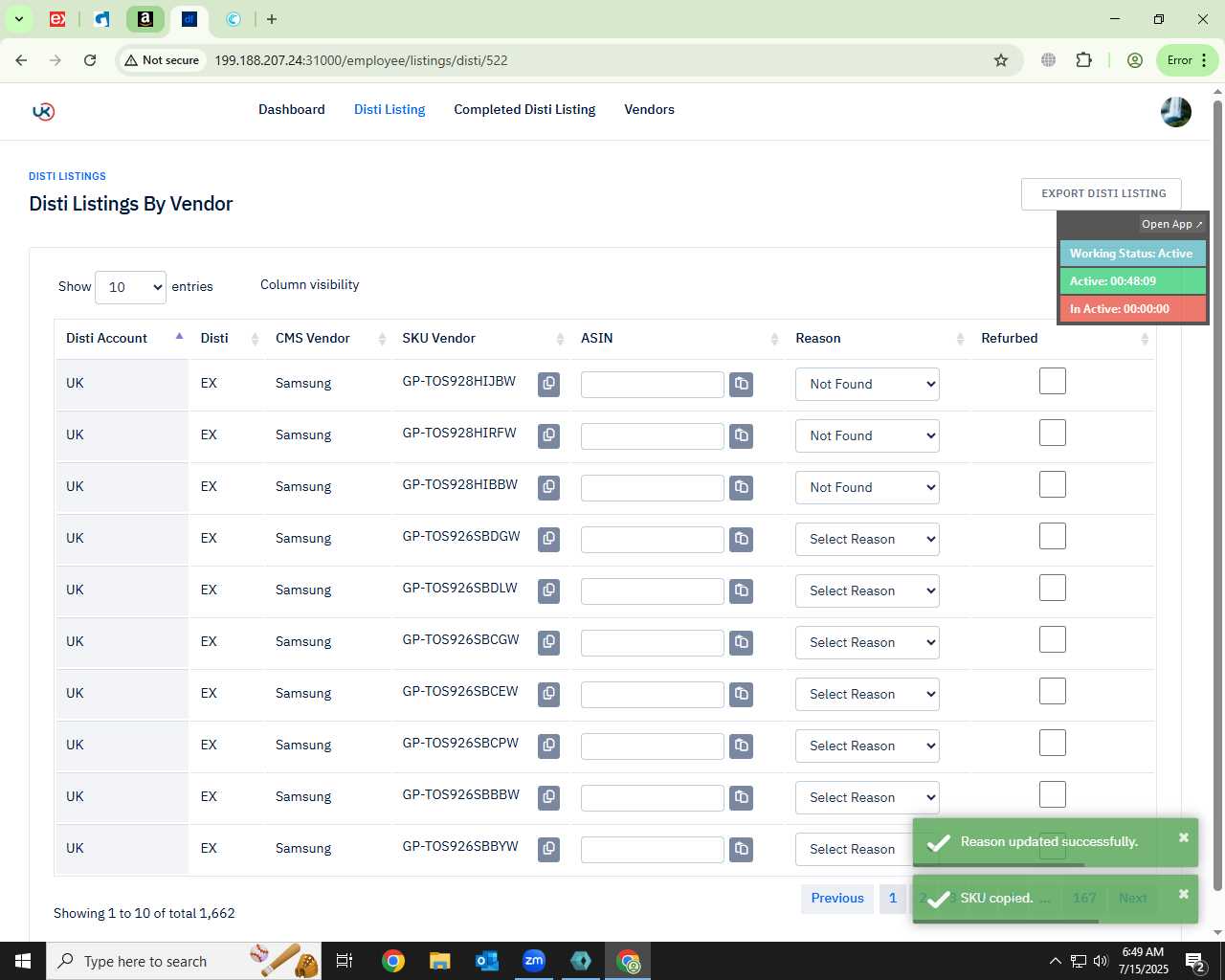This screenshot has width=1225, height=980.
Task: Click the browser address bar URL
Action: tap(361, 60)
